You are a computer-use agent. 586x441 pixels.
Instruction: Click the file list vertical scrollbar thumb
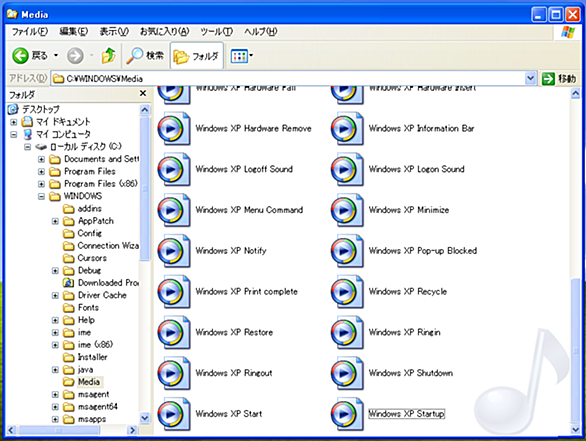pos(576,350)
